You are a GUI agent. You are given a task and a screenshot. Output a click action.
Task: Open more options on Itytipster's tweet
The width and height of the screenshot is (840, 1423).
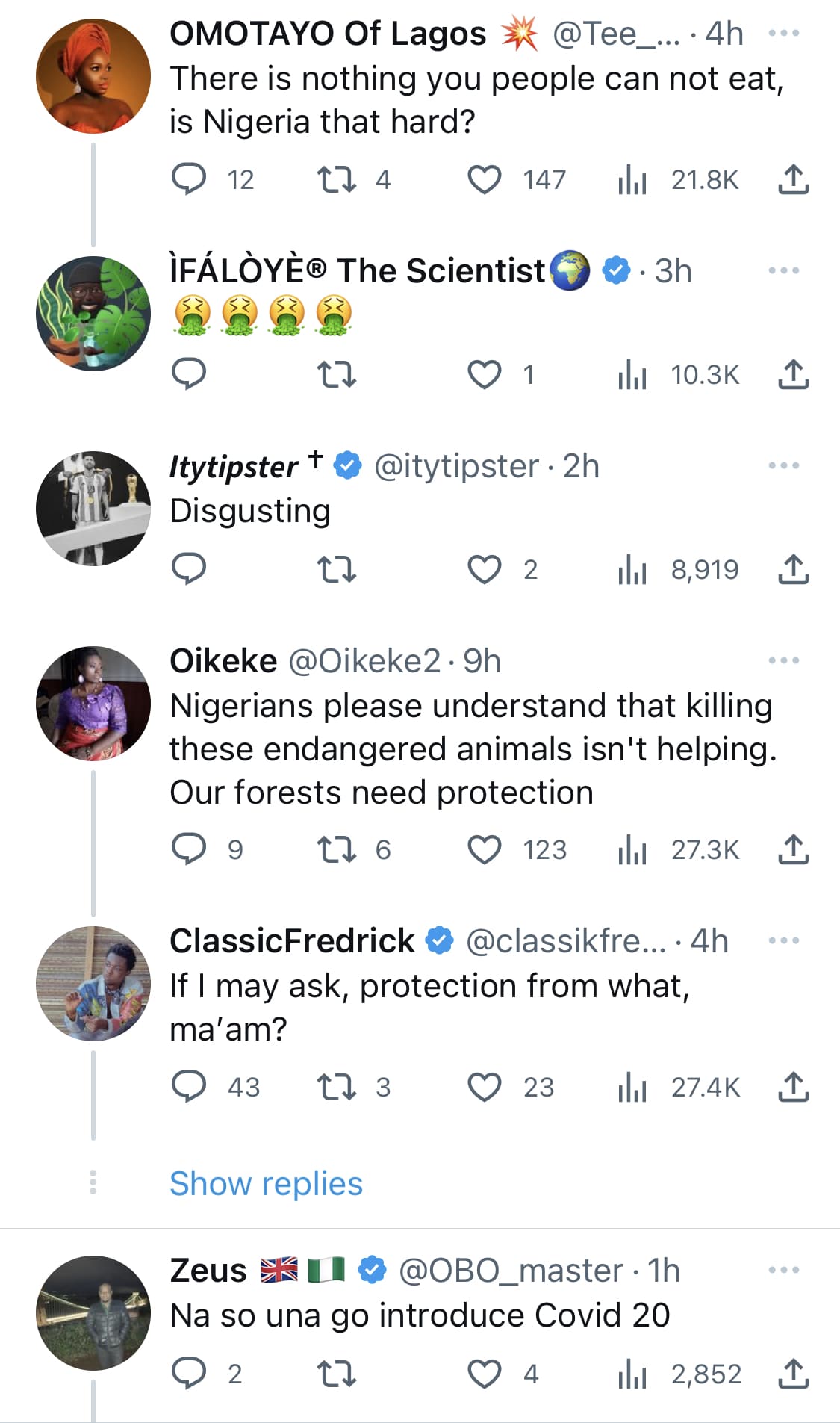click(x=783, y=465)
